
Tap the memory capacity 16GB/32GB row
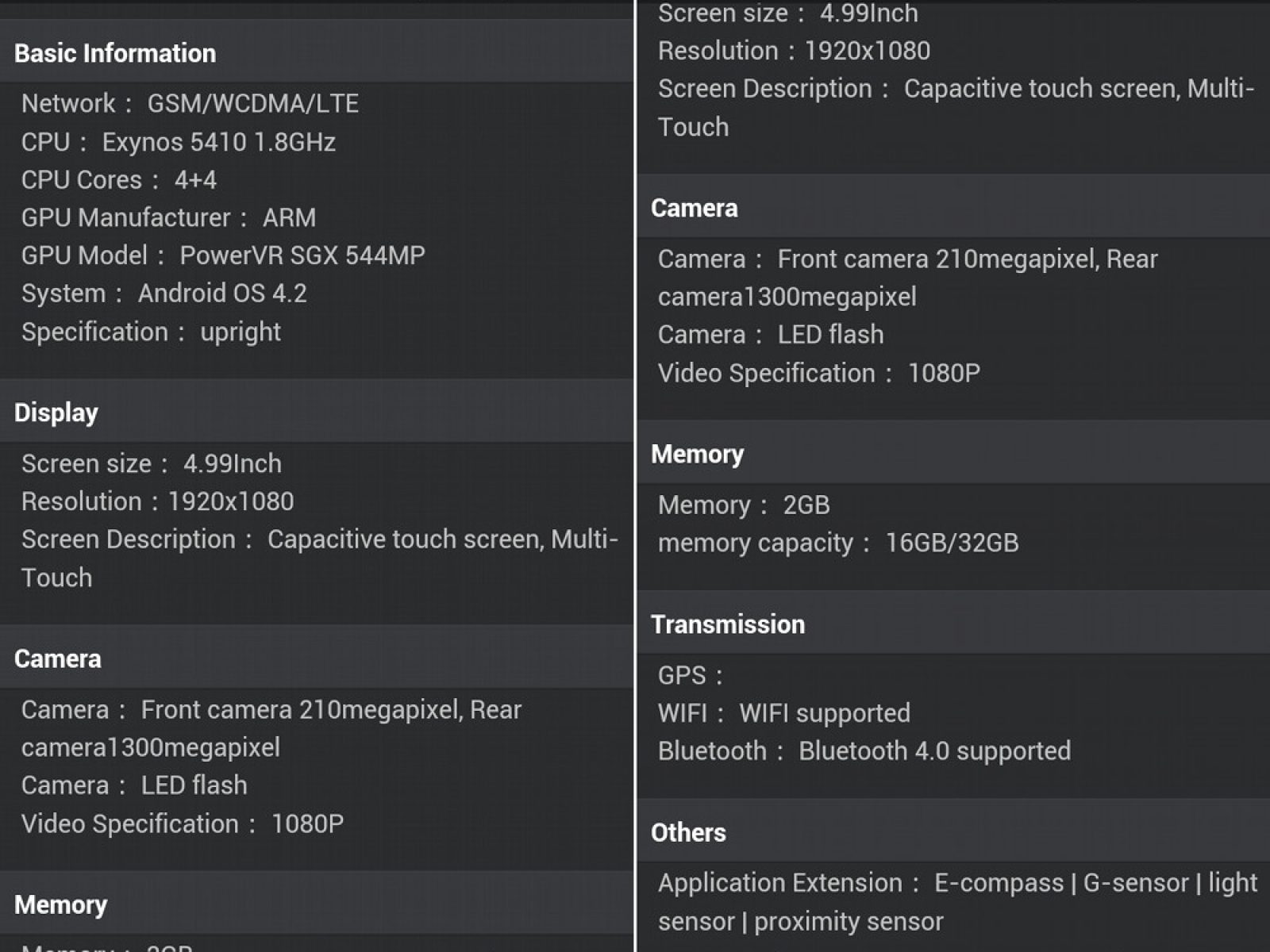(x=838, y=543)
